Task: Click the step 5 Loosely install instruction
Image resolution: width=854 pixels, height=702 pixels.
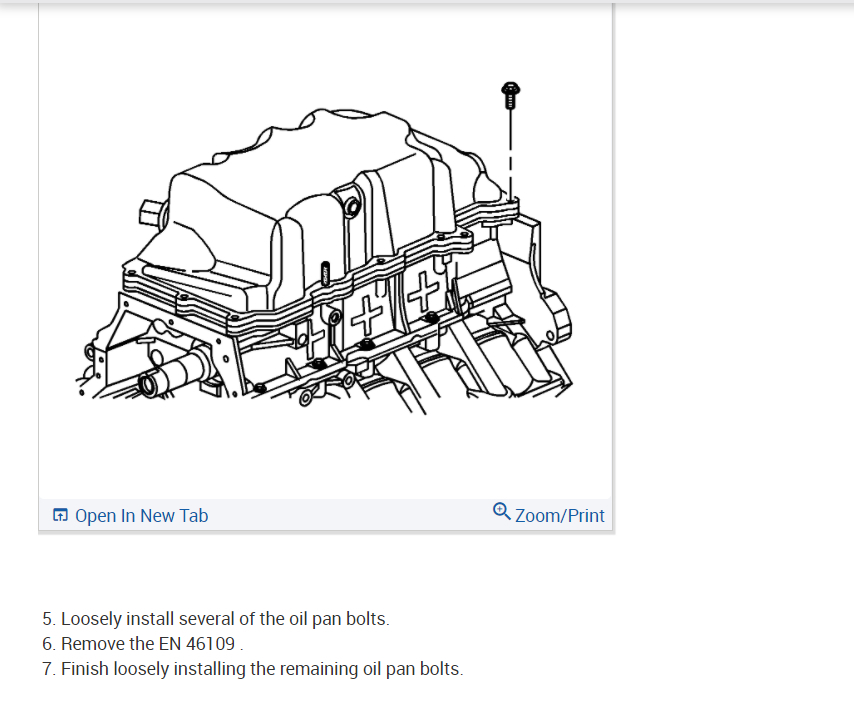Action: point(216,619)
